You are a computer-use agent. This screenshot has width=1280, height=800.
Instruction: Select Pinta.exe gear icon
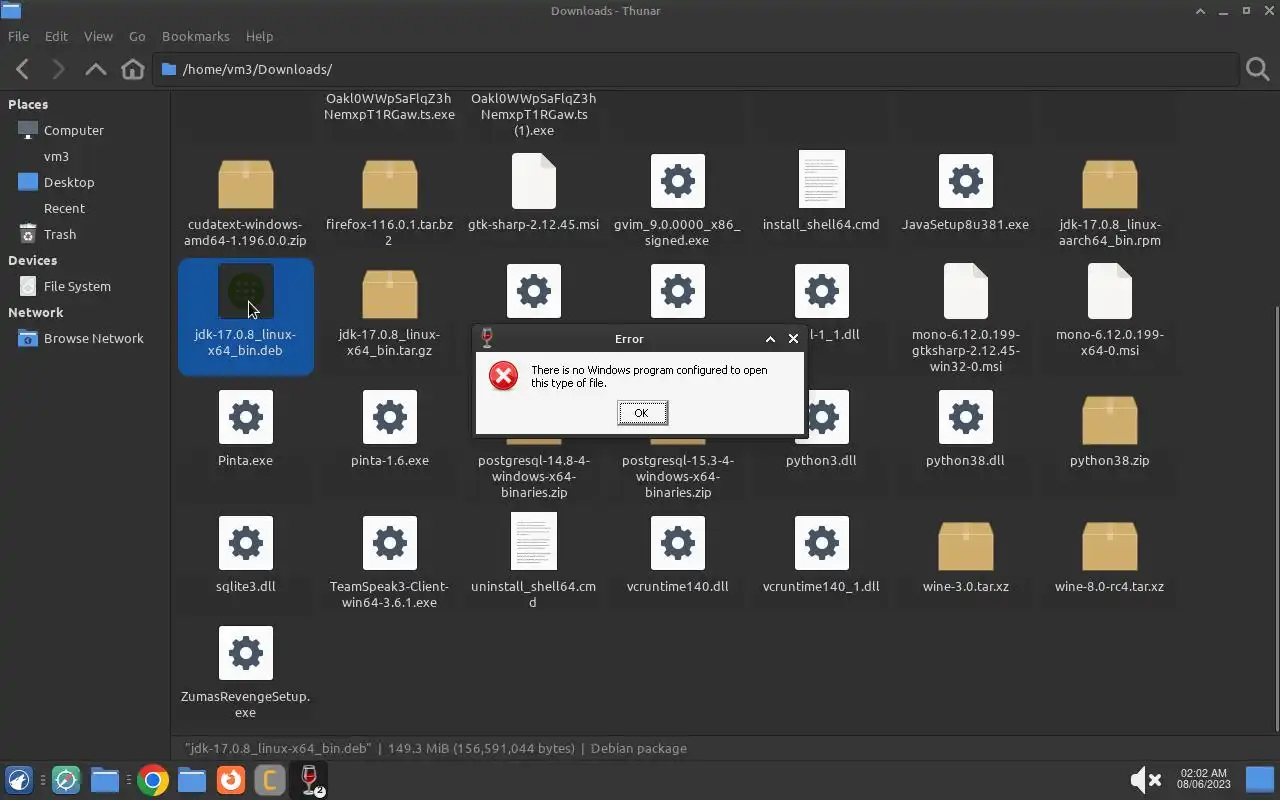(x=246, y=417)
